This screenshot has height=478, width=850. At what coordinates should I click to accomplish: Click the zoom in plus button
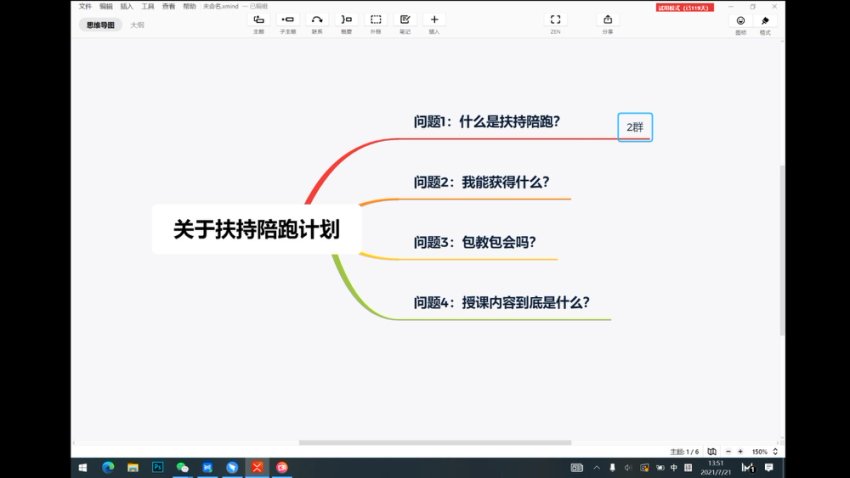coord(740,452)
